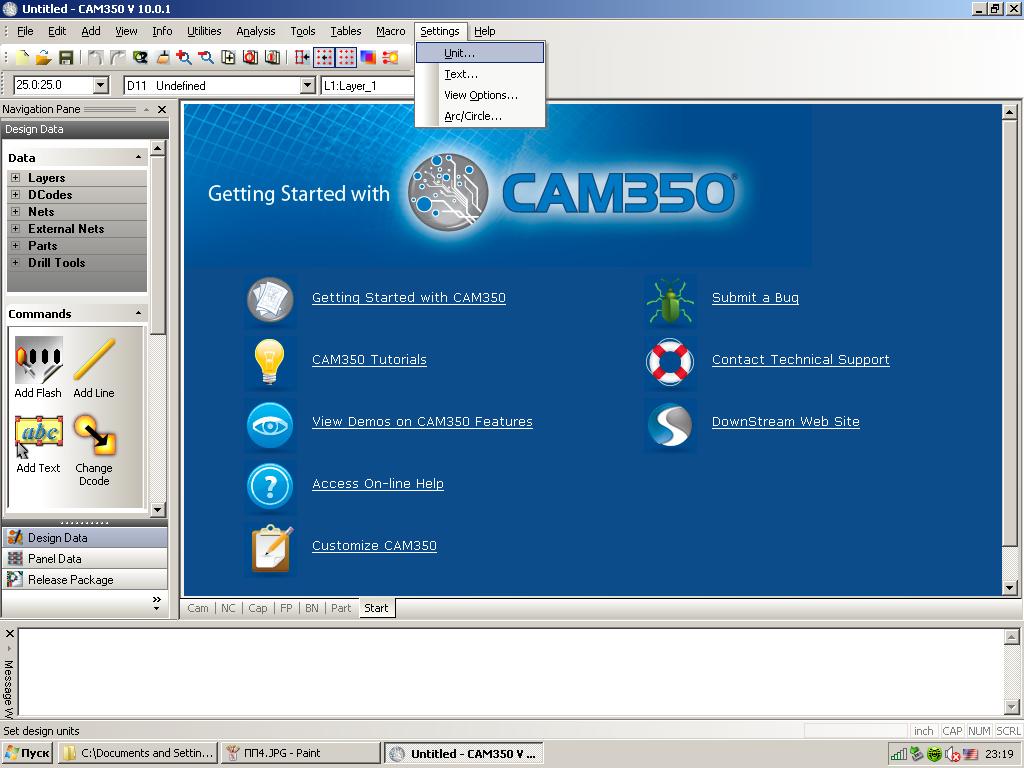The image size is (1024, 768).
Task: Expand the Parts tree node
Action: 15,246
